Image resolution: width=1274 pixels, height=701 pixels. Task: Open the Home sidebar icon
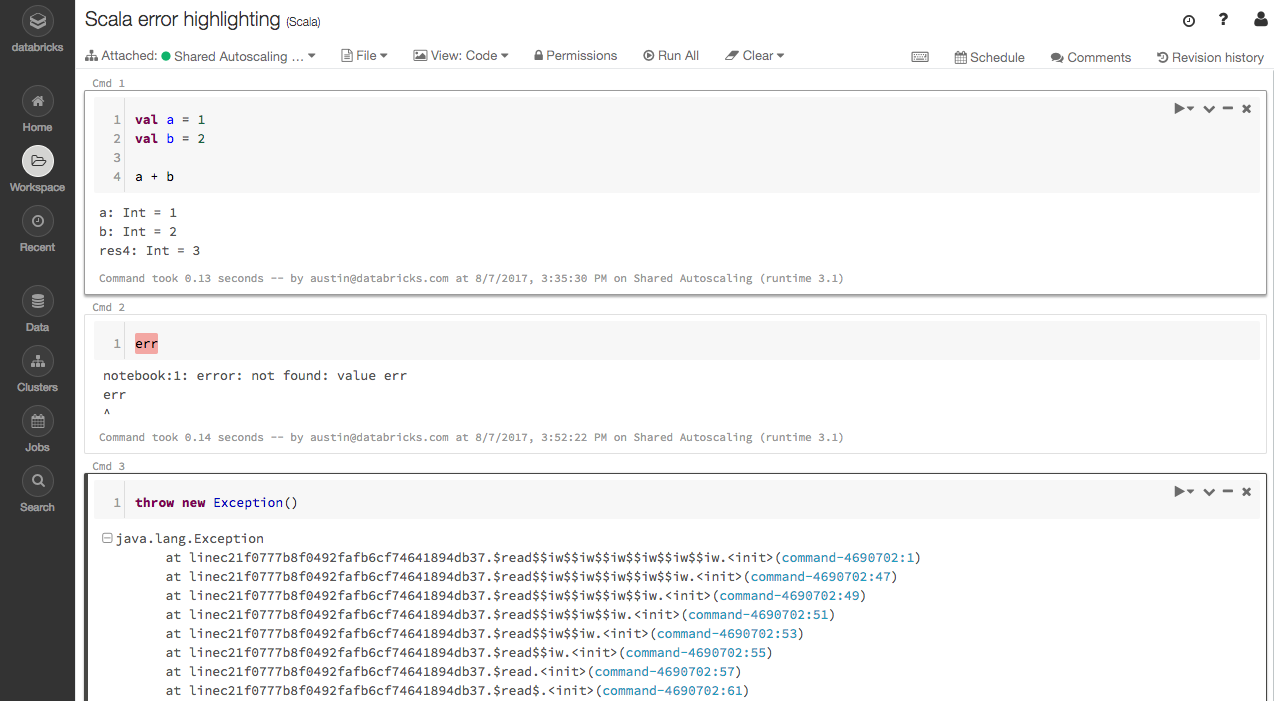pos(37,101)
